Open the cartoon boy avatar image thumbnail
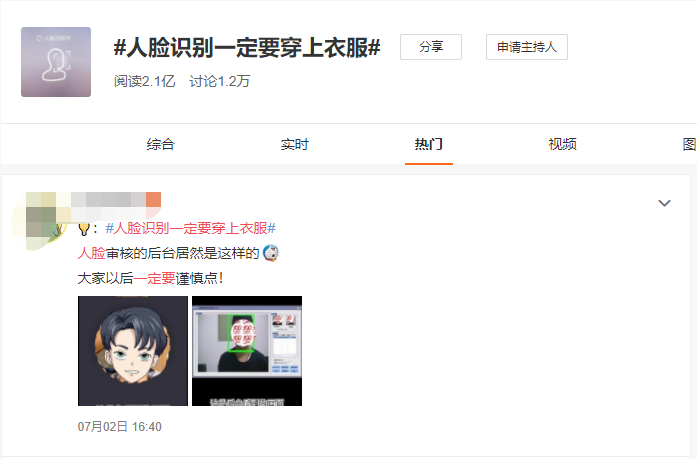697x459 pixels. [x=133, y=351]
